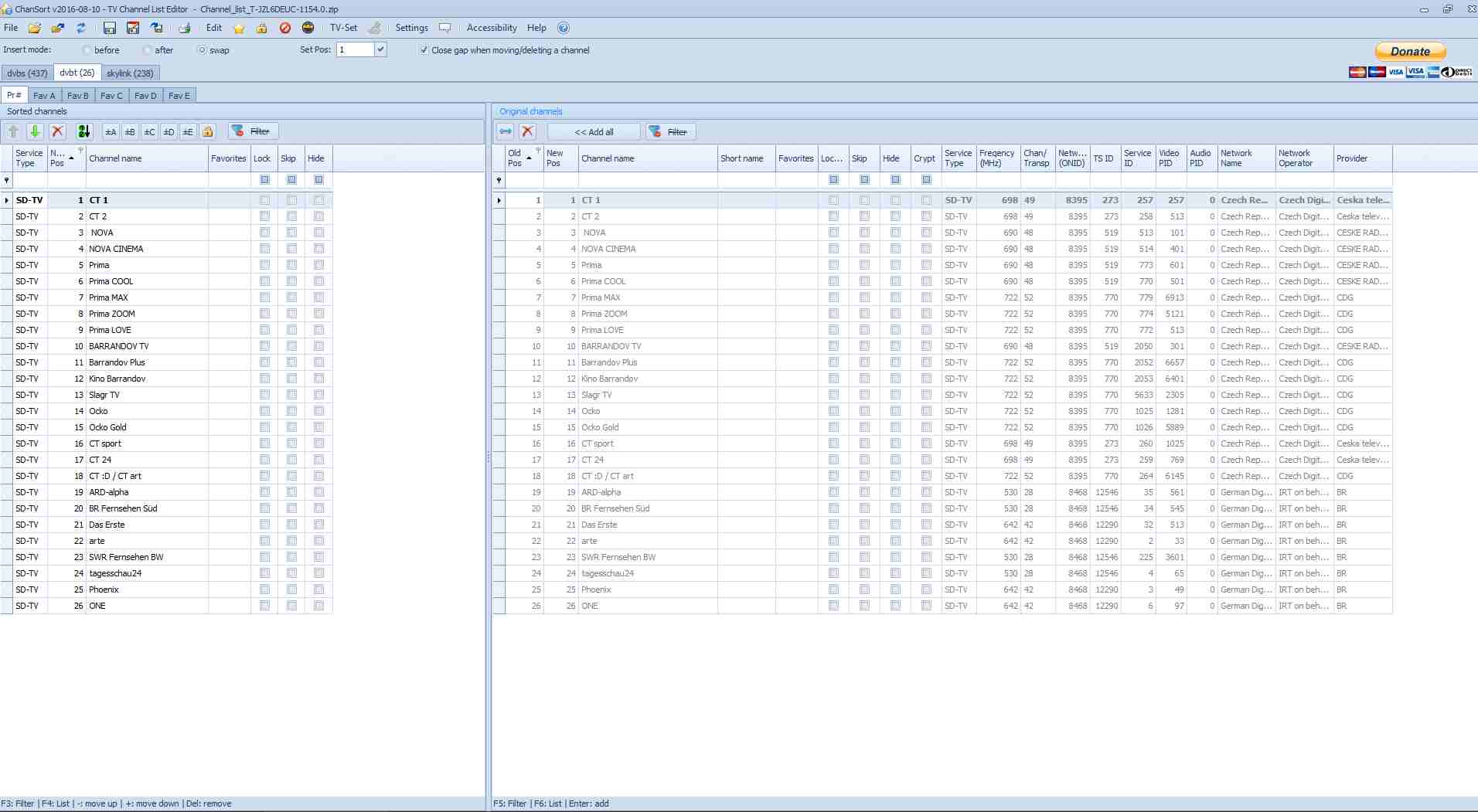The height and width of the screenshot is (812, 1478).
Task: Click the Set Pos input field
Action: [x=355, y=49]
